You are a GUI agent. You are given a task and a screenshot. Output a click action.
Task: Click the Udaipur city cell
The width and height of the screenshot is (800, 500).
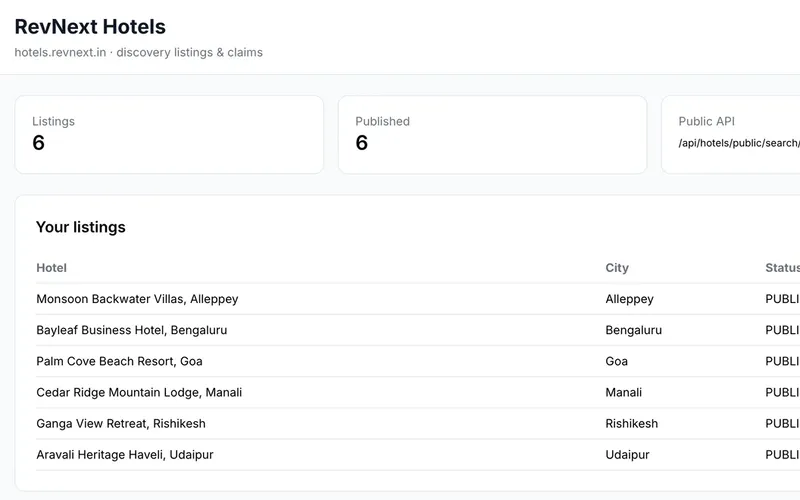[x=627, y=455]
